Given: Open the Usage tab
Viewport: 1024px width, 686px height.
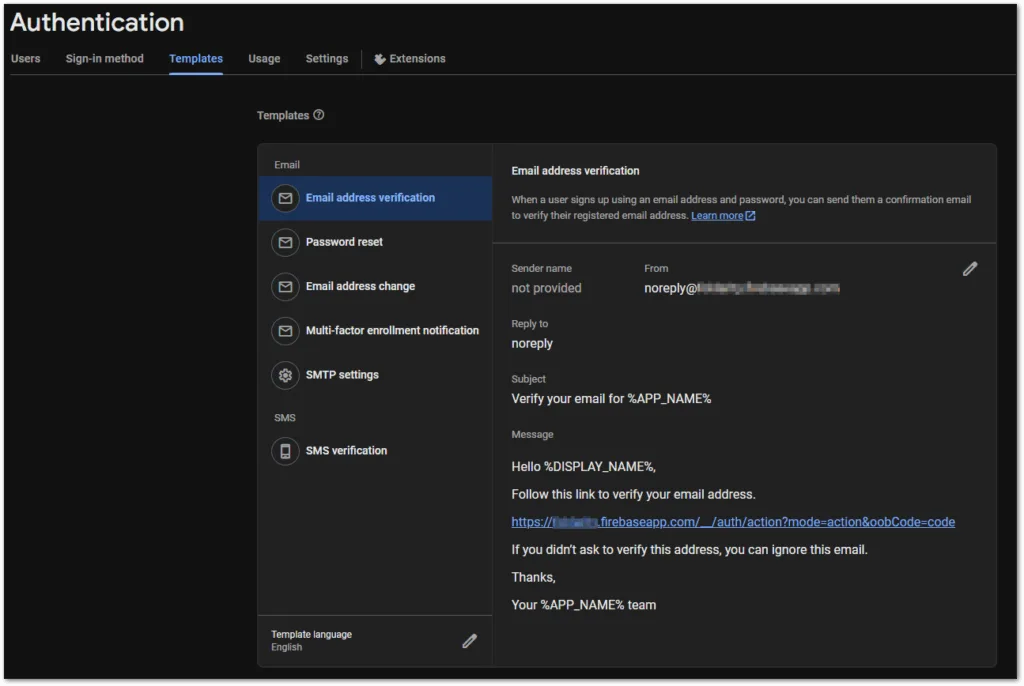Looking at the screenshot, I should 264,59.
